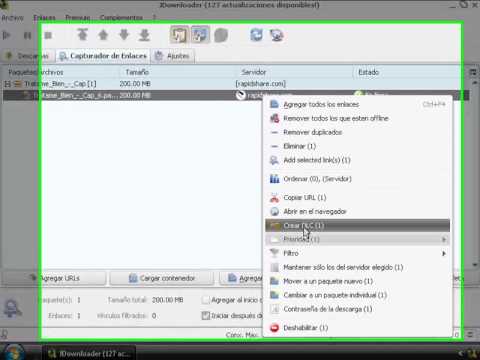Click the gray round icon beside reconnect toggle
The image size is (480, 360).
click(x=221, y=35)
